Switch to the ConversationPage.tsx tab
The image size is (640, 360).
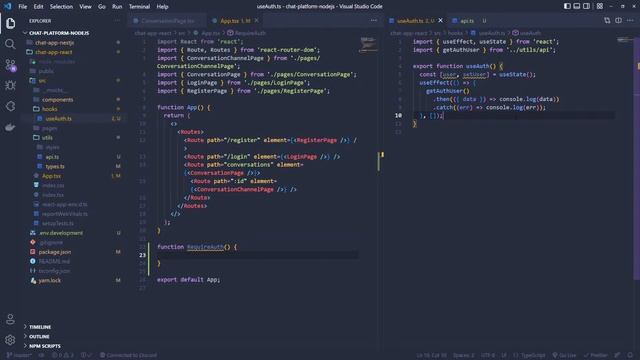point(168,20)
